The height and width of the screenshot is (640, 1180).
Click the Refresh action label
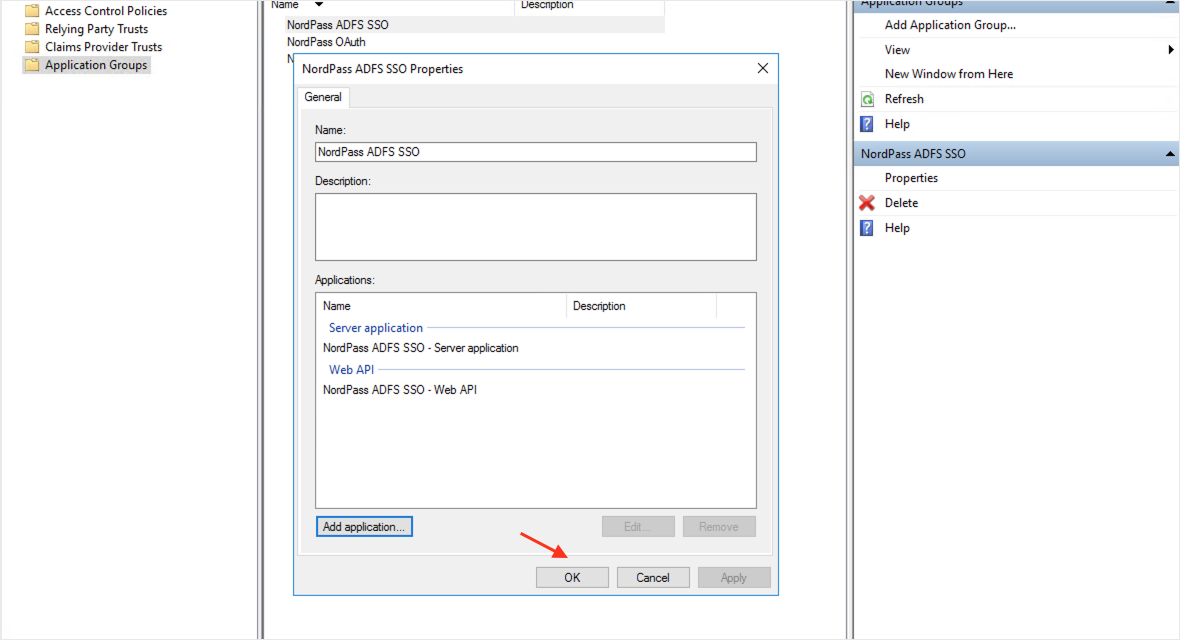[x=904, y=99]
